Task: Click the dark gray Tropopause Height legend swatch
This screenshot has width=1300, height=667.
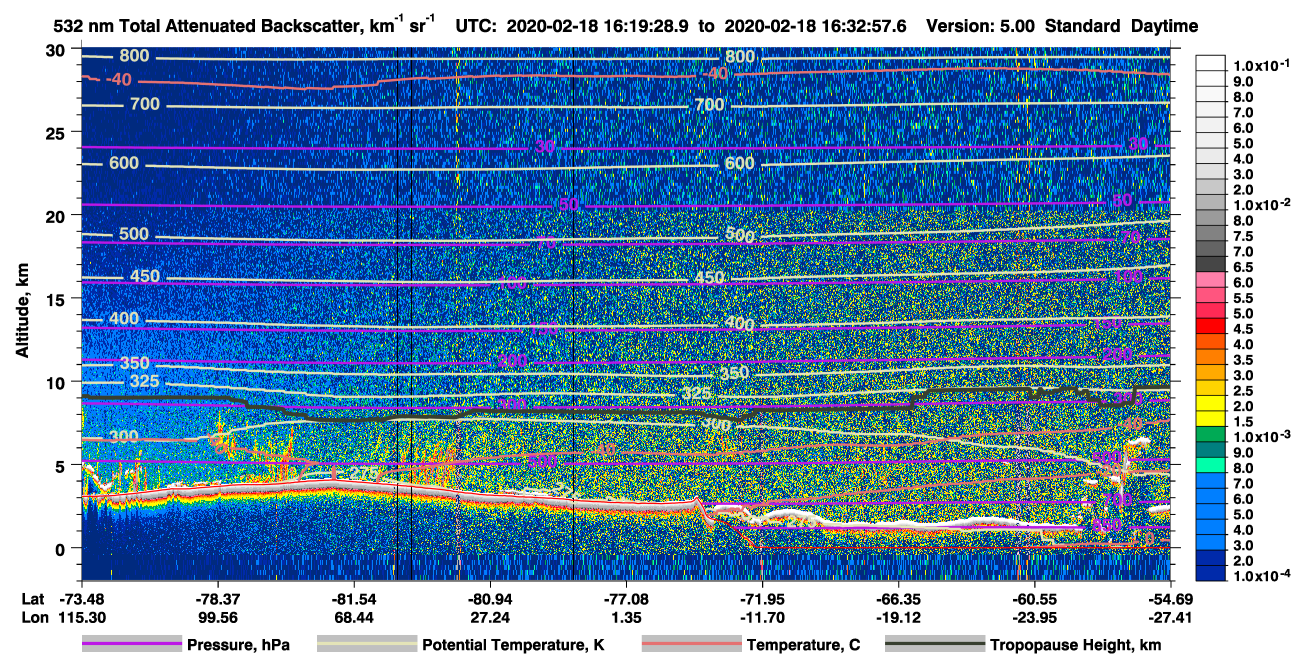Action: point(935,645)
